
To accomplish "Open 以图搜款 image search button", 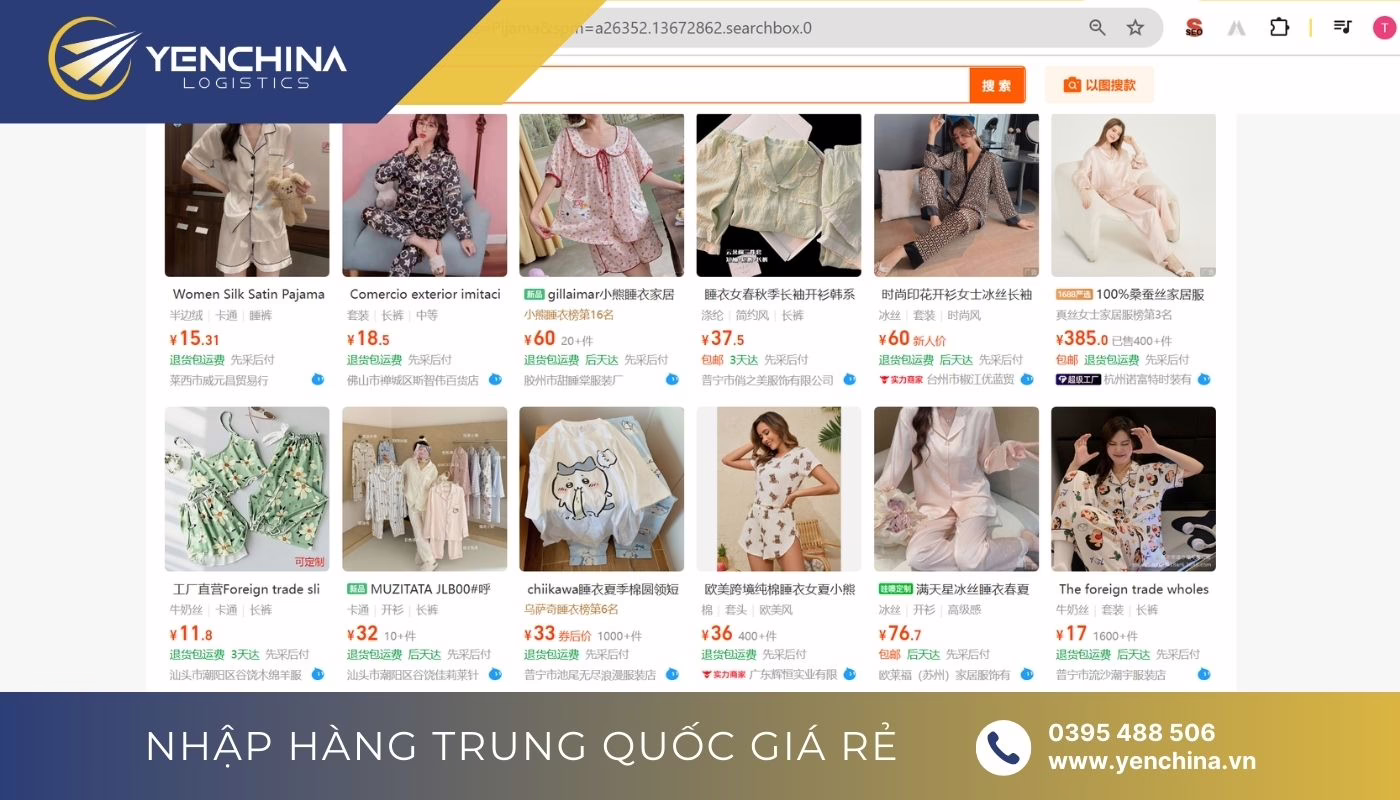I will point(1099,85).
